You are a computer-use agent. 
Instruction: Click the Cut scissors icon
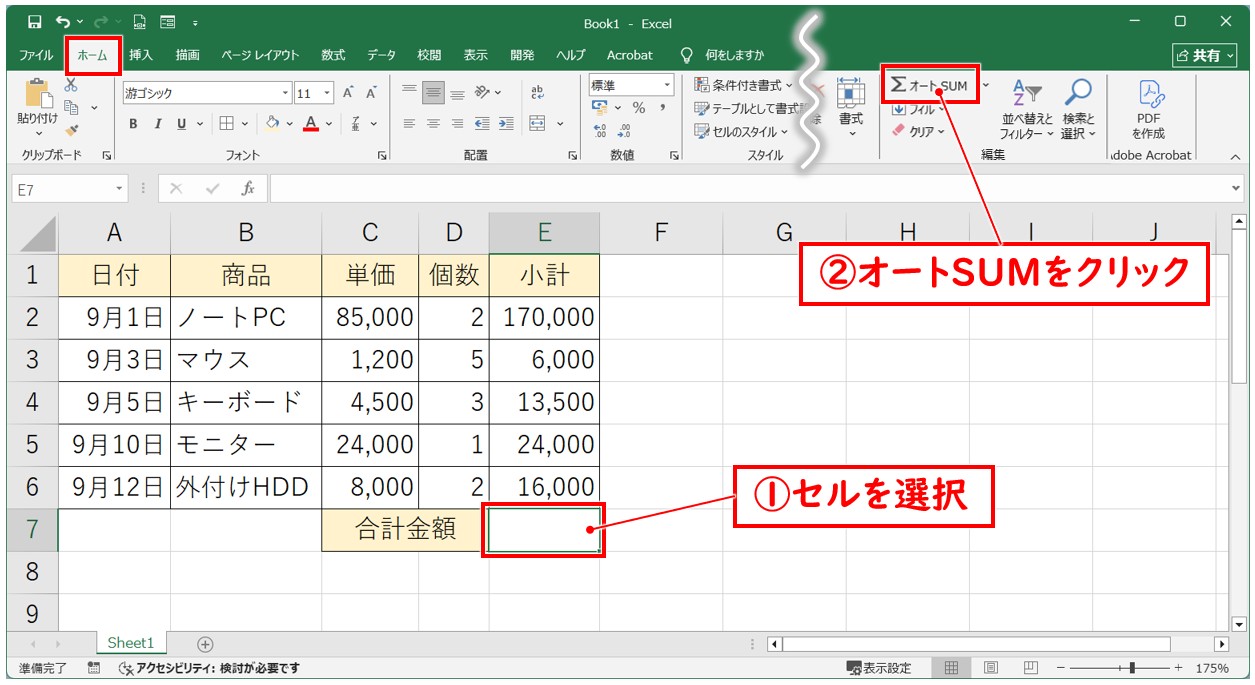pyautogui.click(x=71, y=86)
